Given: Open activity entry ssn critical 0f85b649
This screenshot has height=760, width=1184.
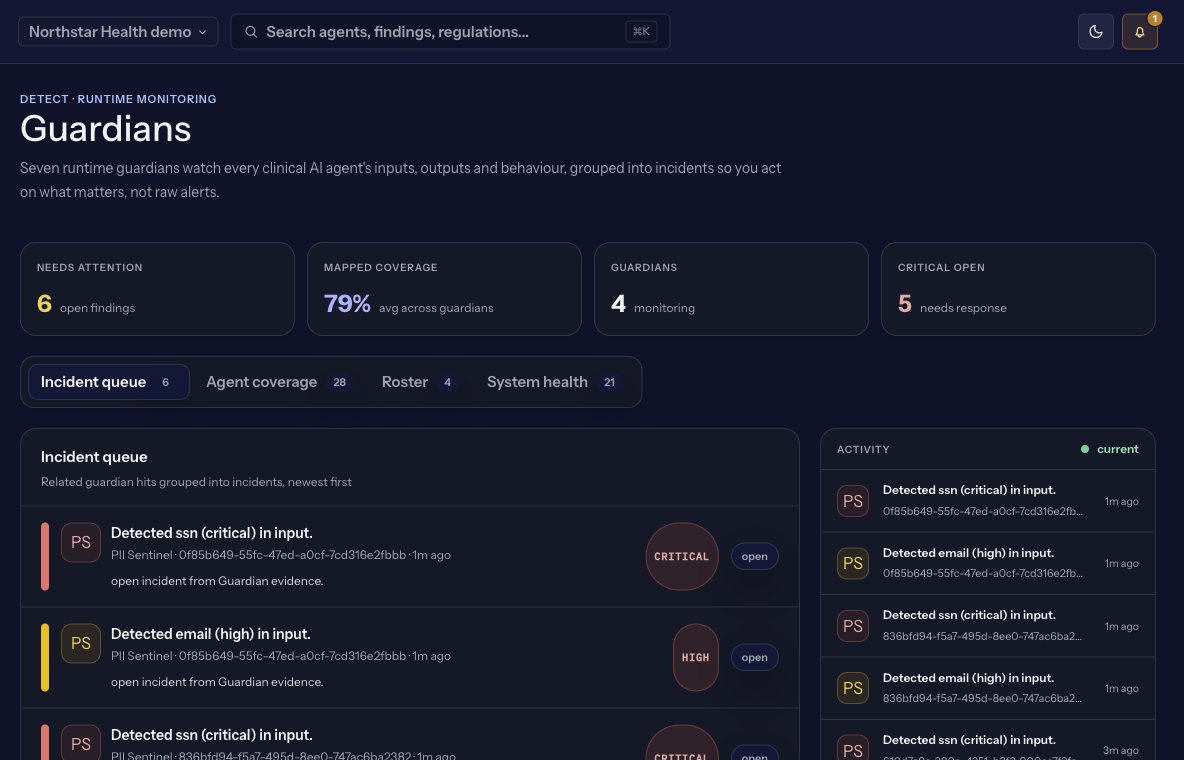Looking at the screenshot, I should 988,501.
